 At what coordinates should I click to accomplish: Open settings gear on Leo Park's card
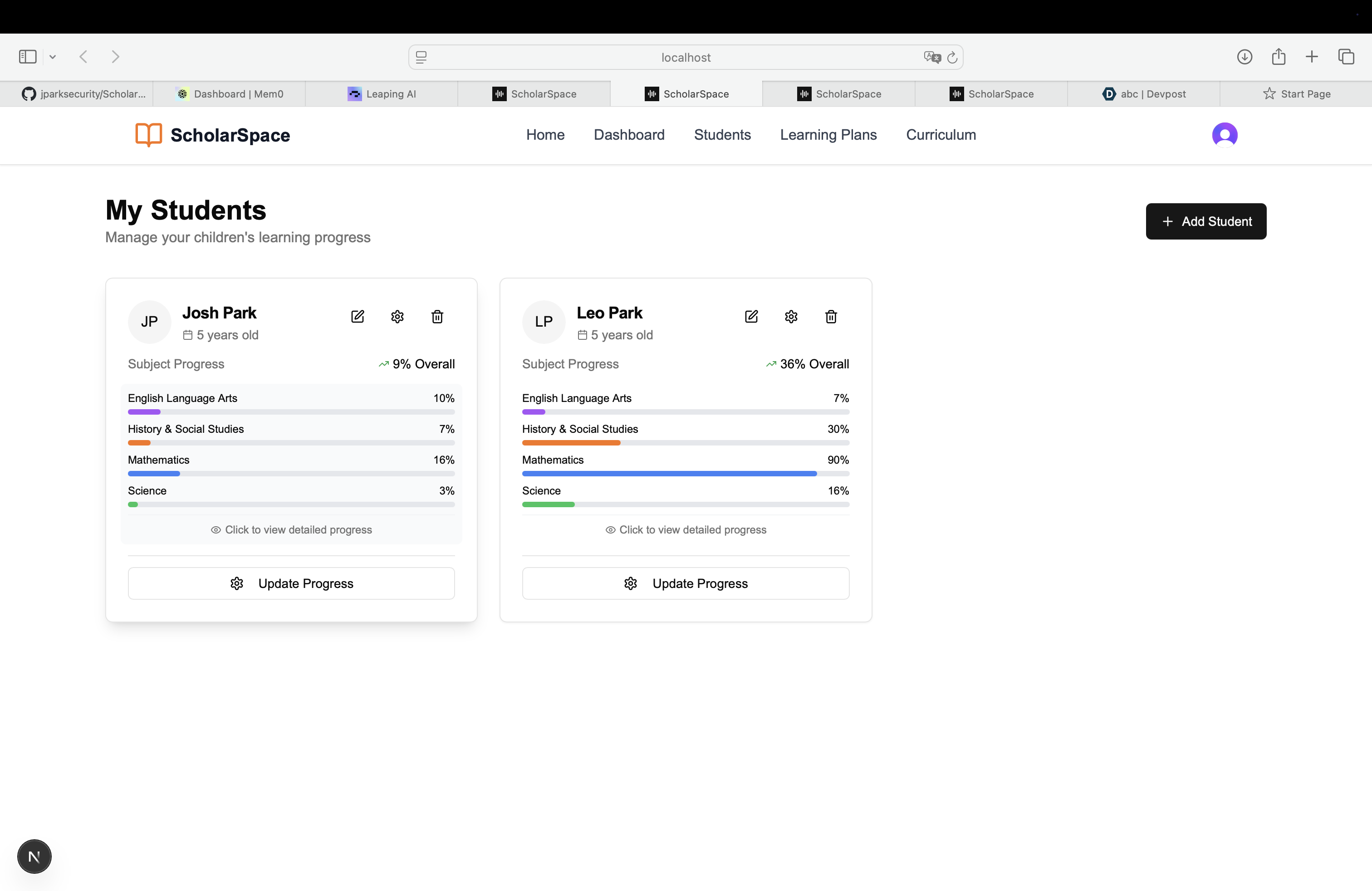pyautogui.click(x=791, y=316)
